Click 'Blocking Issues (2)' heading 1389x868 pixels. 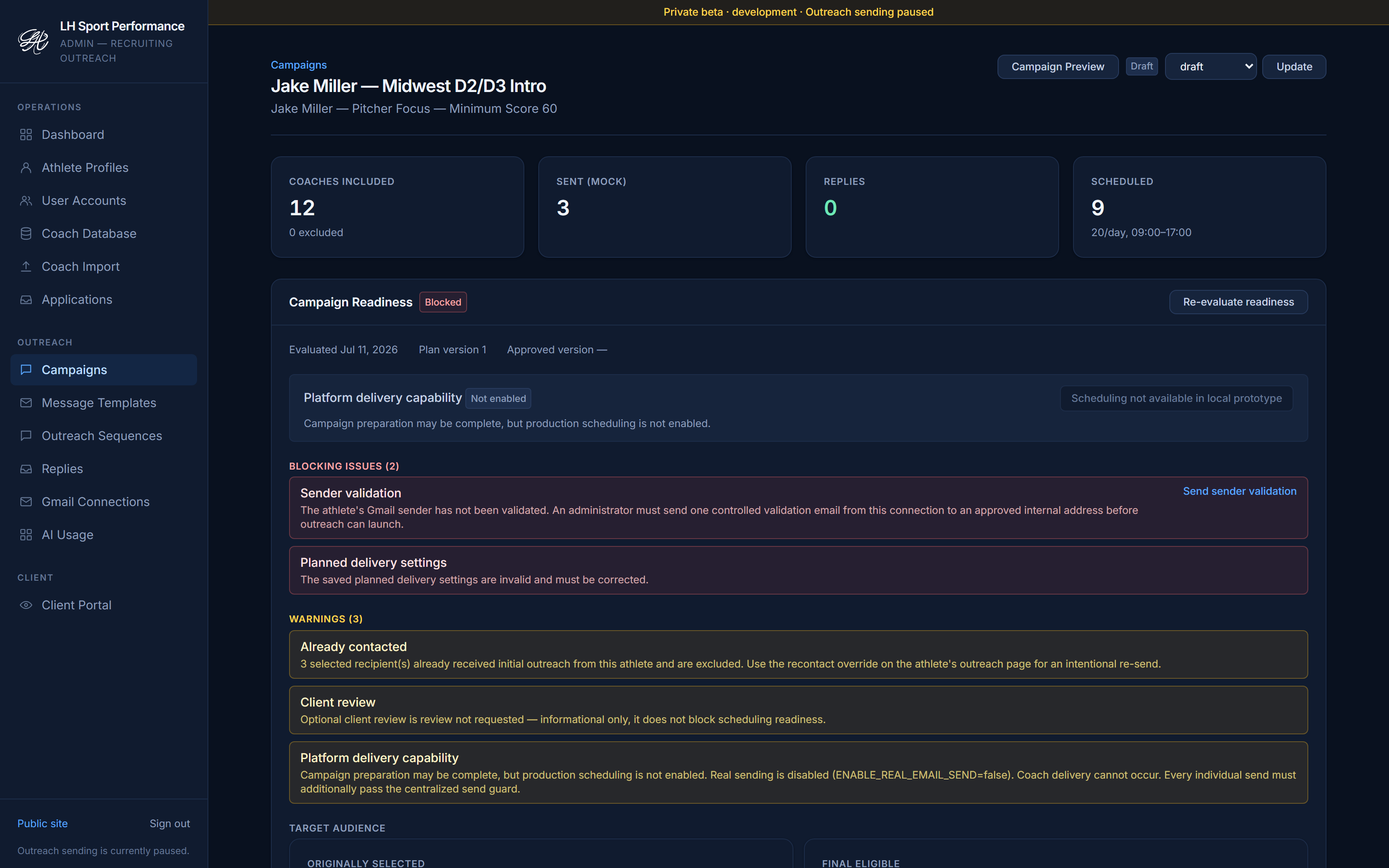344,466
